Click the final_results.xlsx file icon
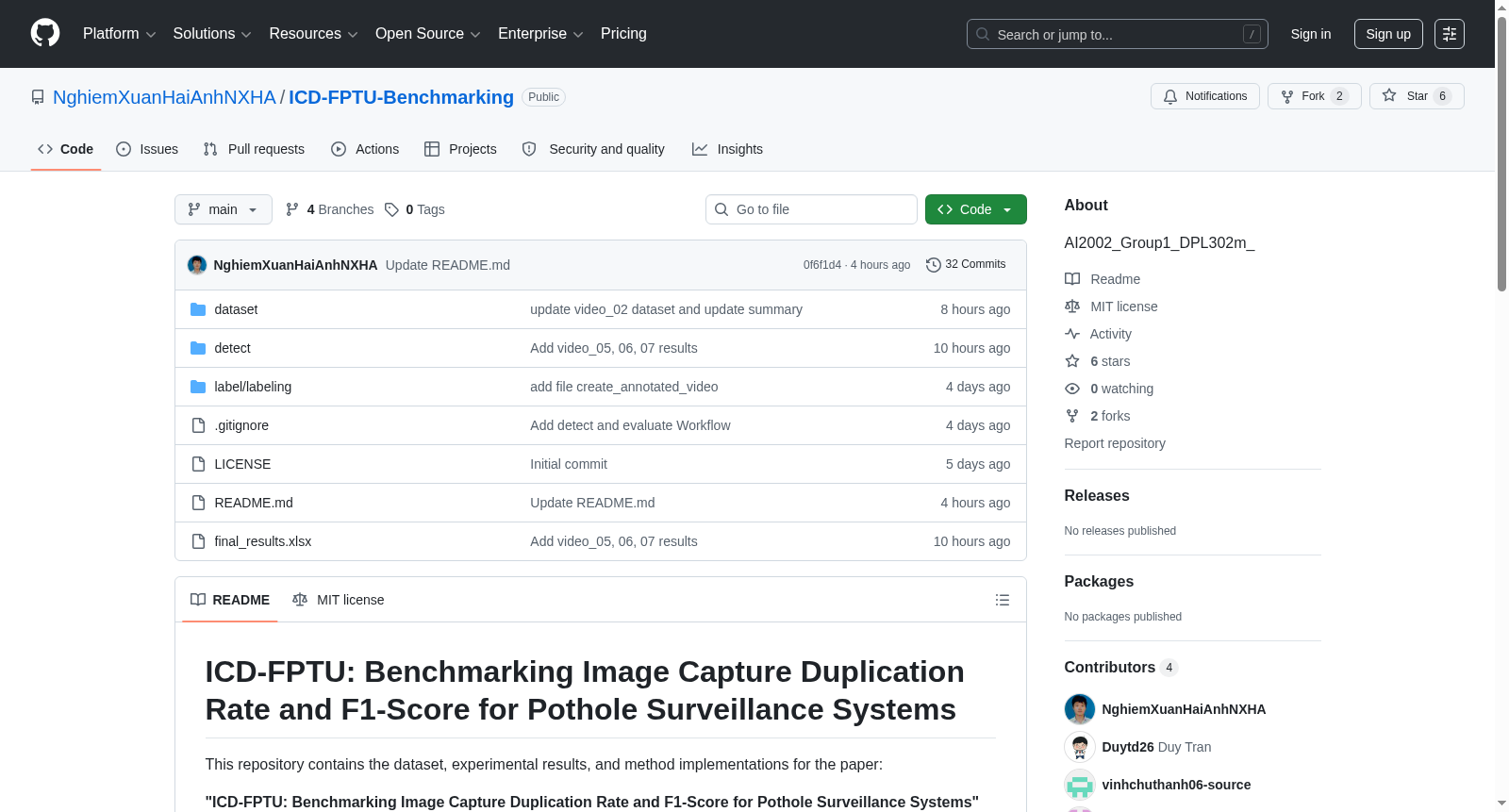This screenshot has width=1509, height=812. pos(198,541)
